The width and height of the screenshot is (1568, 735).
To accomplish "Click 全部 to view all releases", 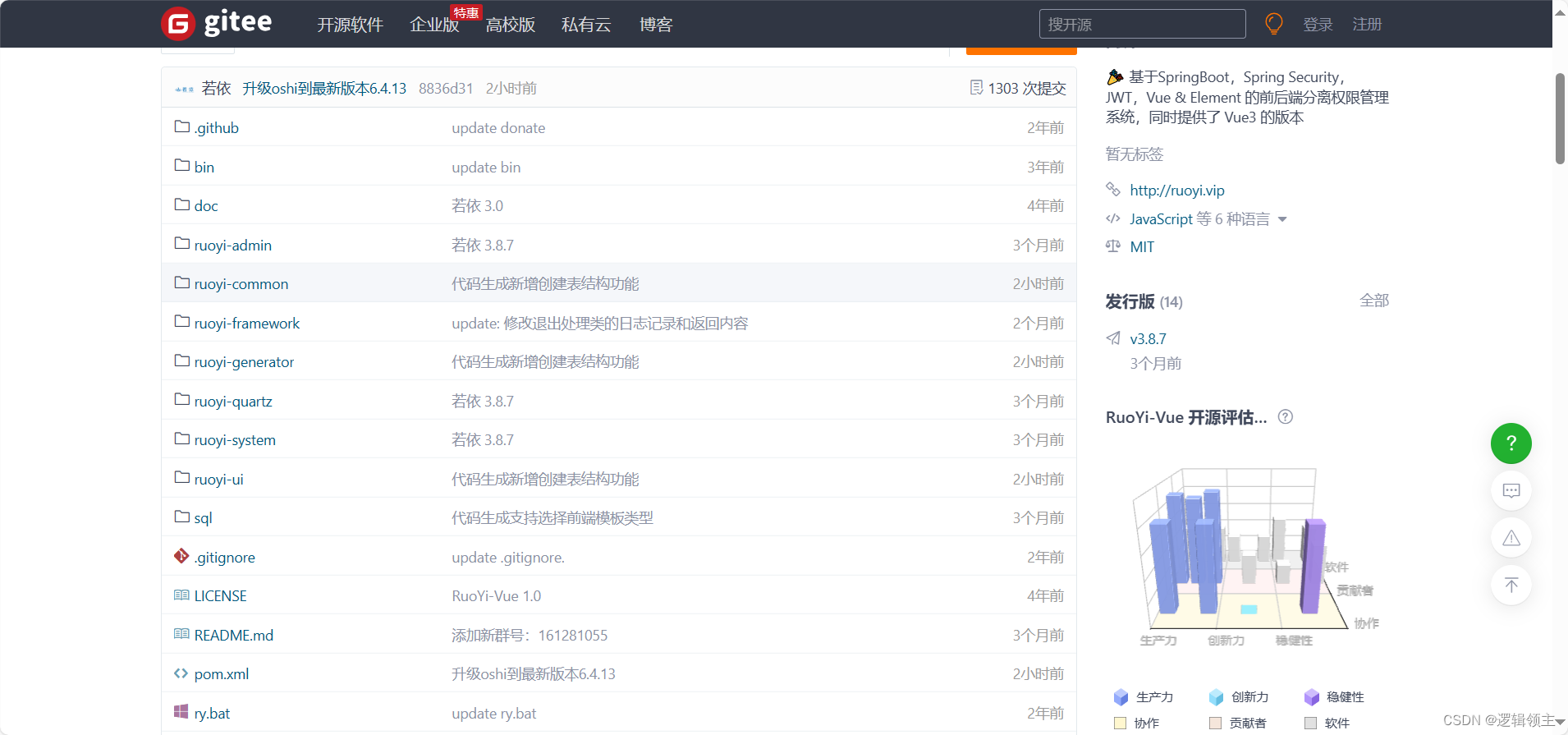I will click(1374, 301).
